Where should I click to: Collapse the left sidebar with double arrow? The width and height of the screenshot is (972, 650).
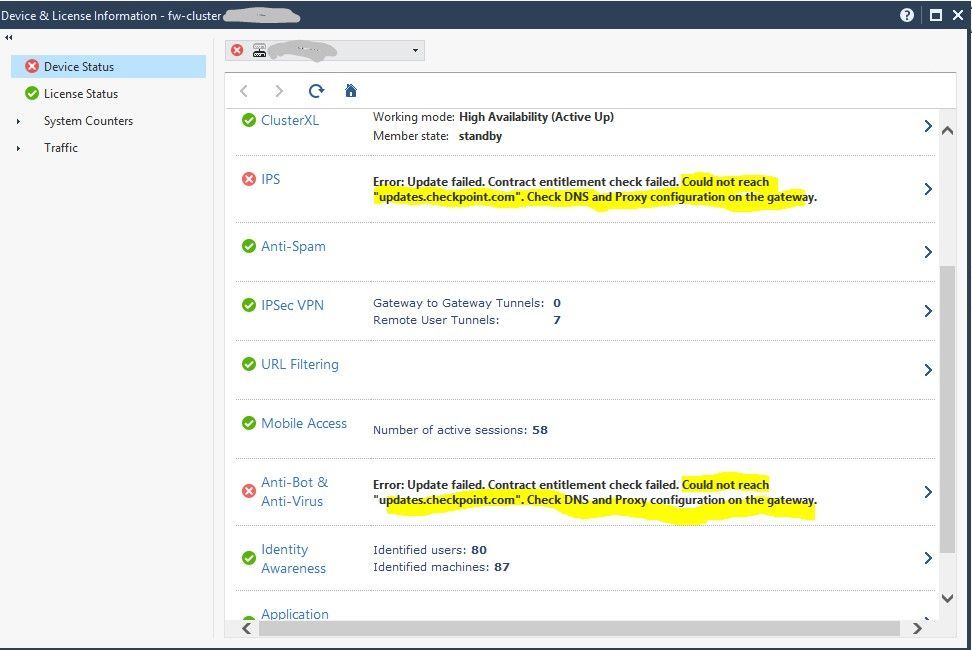point(9,37)
